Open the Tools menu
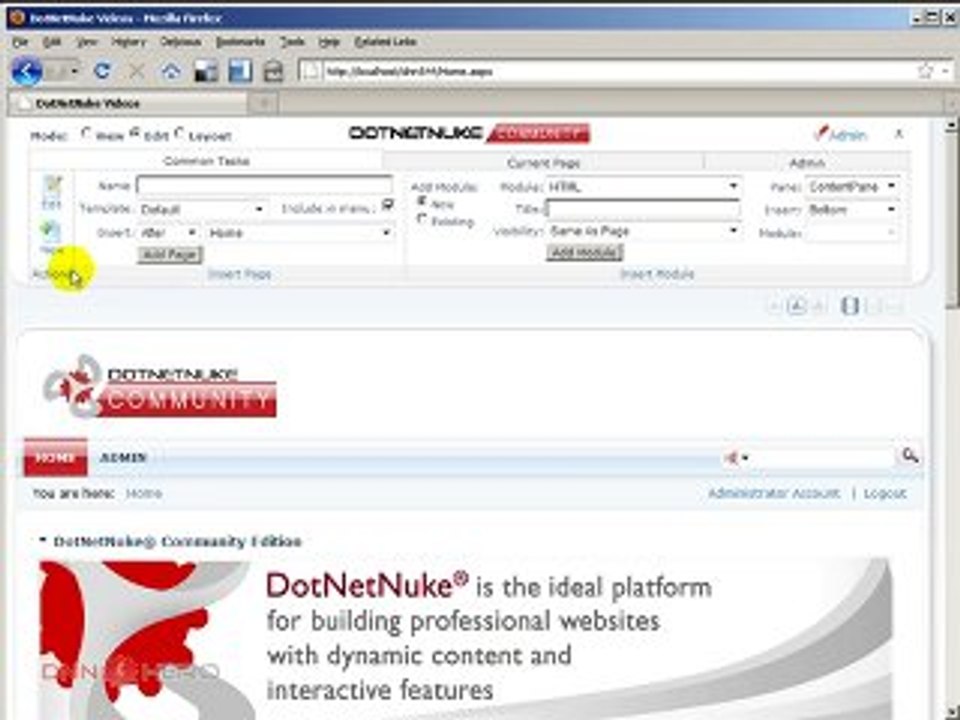The height and width of the screenshot is (720, 960). tap(292, 42)
